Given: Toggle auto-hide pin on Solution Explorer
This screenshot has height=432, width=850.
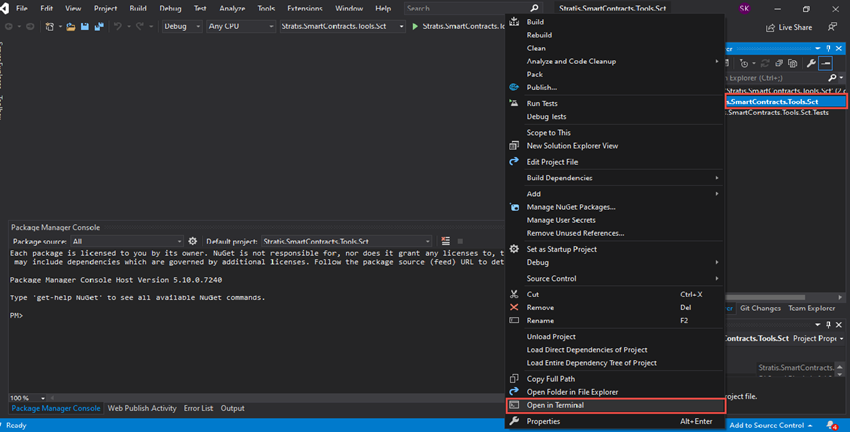Looking at the screenshot, I should click(x=830, y=48).
